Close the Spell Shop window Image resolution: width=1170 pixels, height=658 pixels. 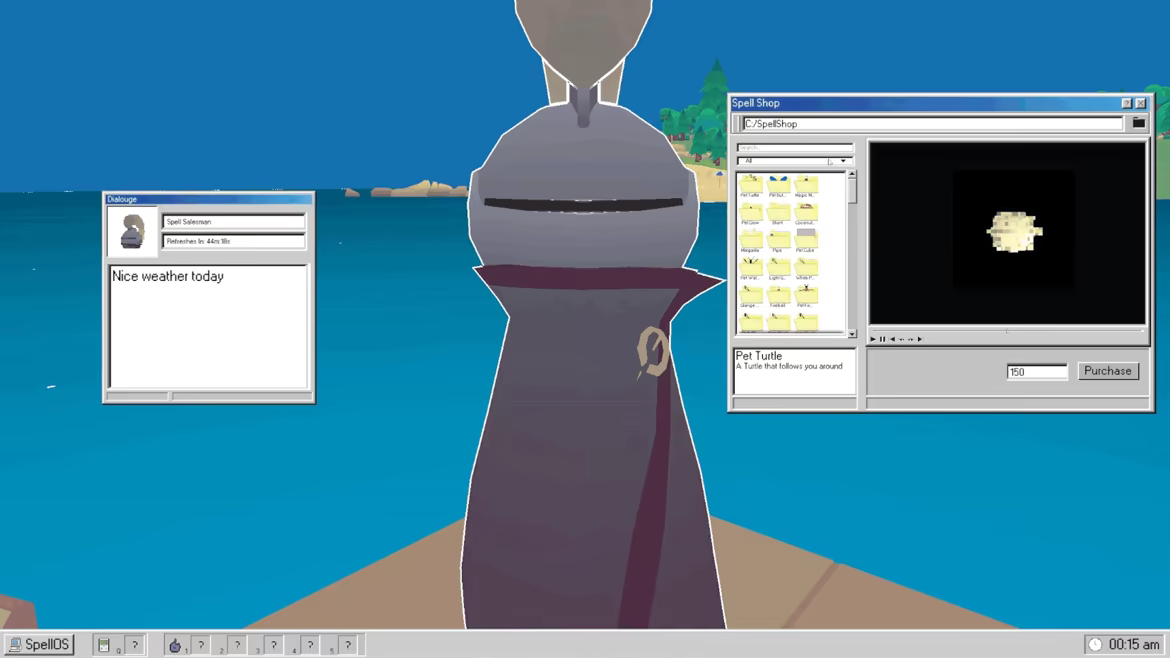tap(1140, 103)
